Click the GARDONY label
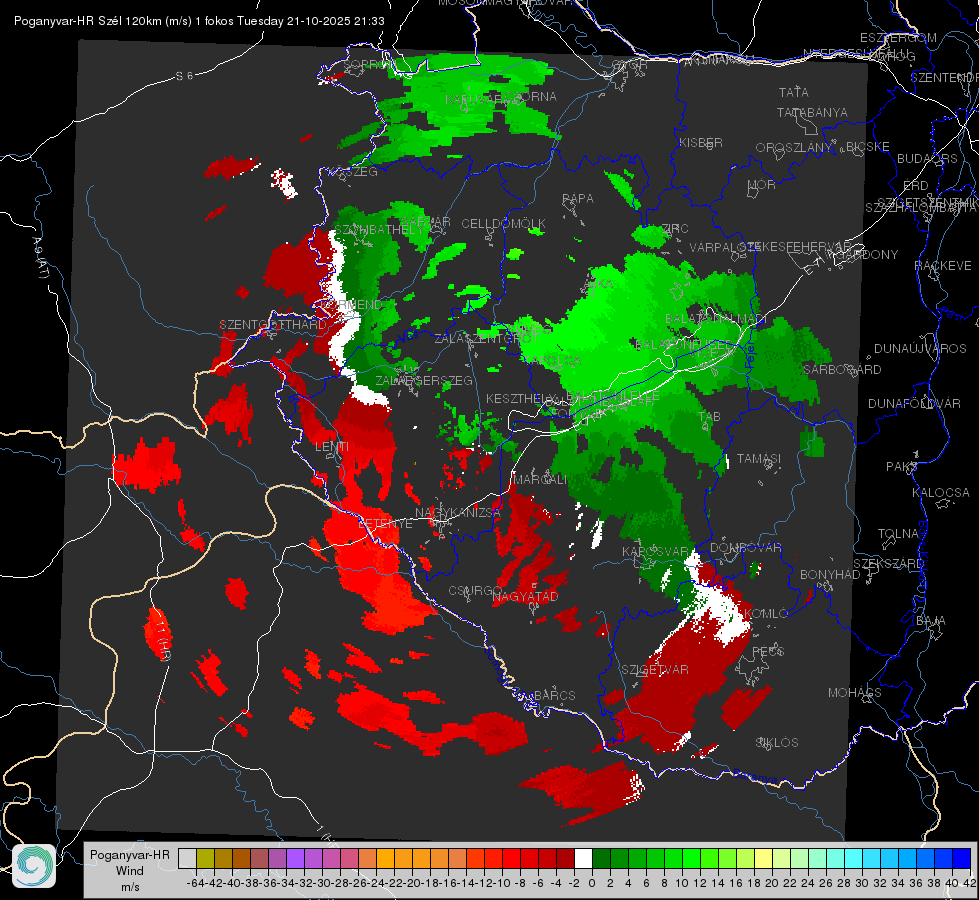This screenshot has width=979, height=900. pyautogui.click(x=870, y=254)
